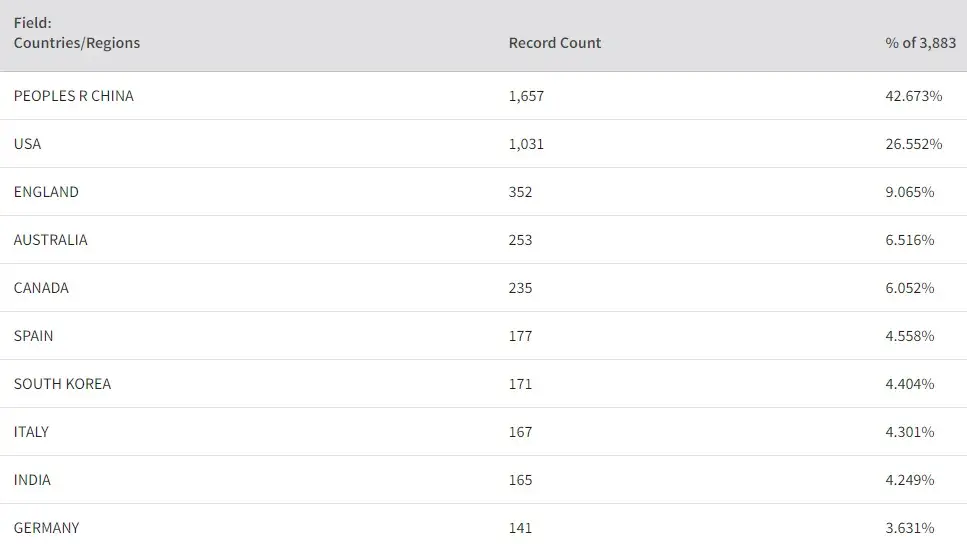967x546 pixels.
Task: Click the record count 1,031
Action: coord(526,144)
